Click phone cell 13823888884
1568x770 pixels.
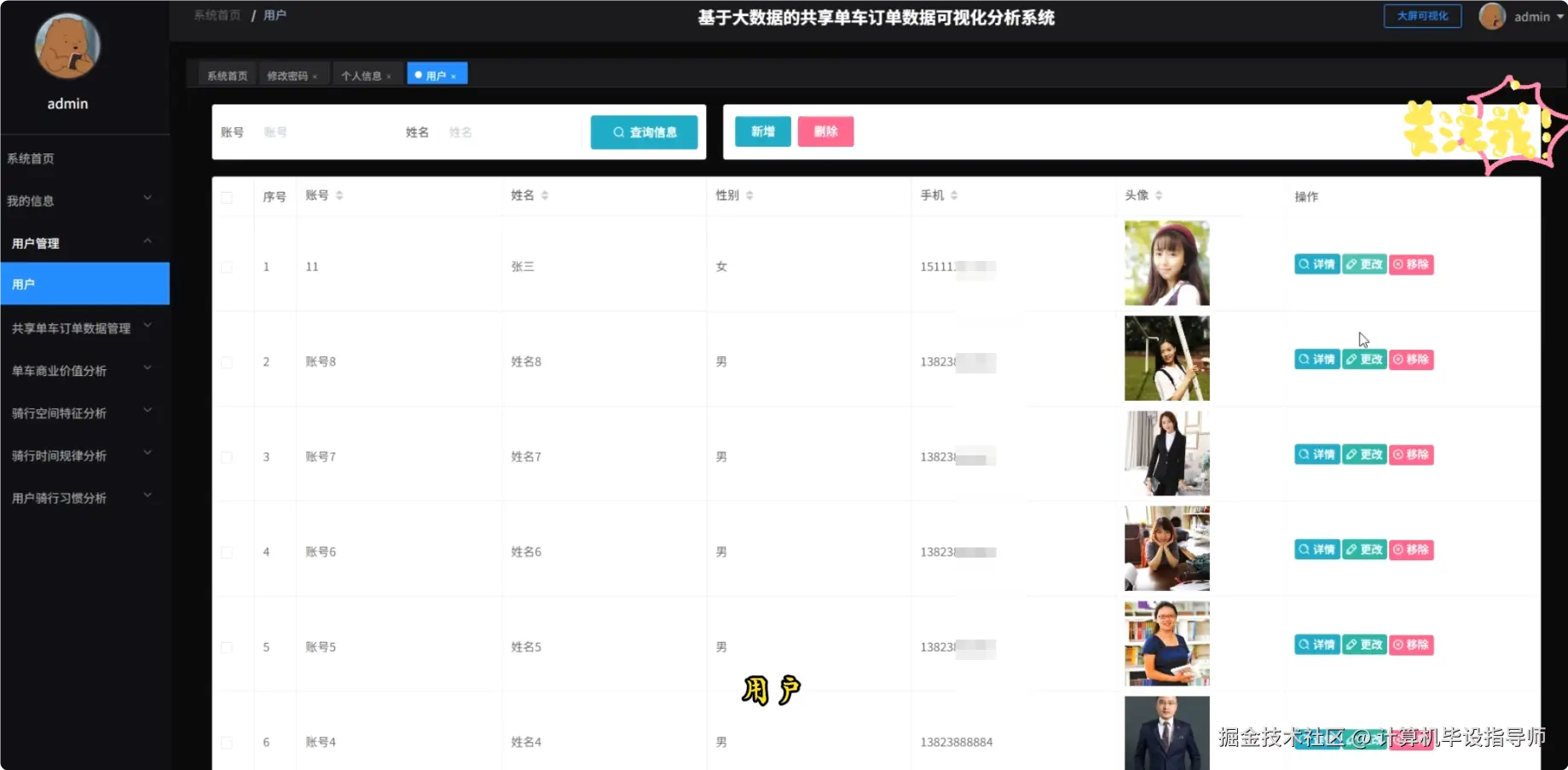[x=956, y=743]
